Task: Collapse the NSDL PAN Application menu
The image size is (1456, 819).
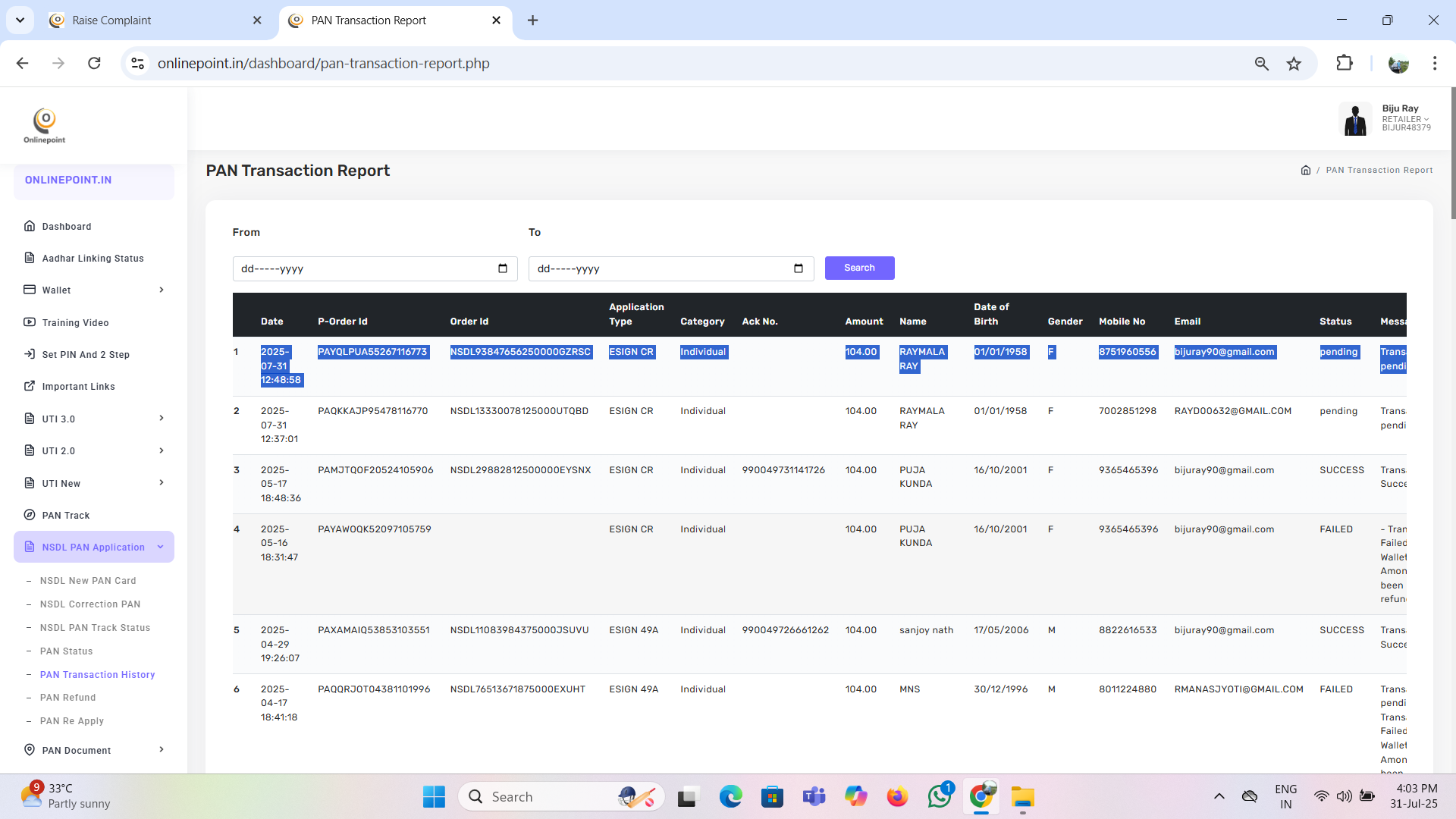Action: (94, 547)
